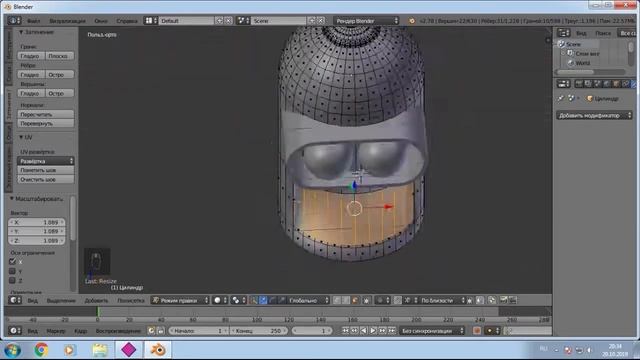Click OpenGL render image icon

click(x=504, y=300)
